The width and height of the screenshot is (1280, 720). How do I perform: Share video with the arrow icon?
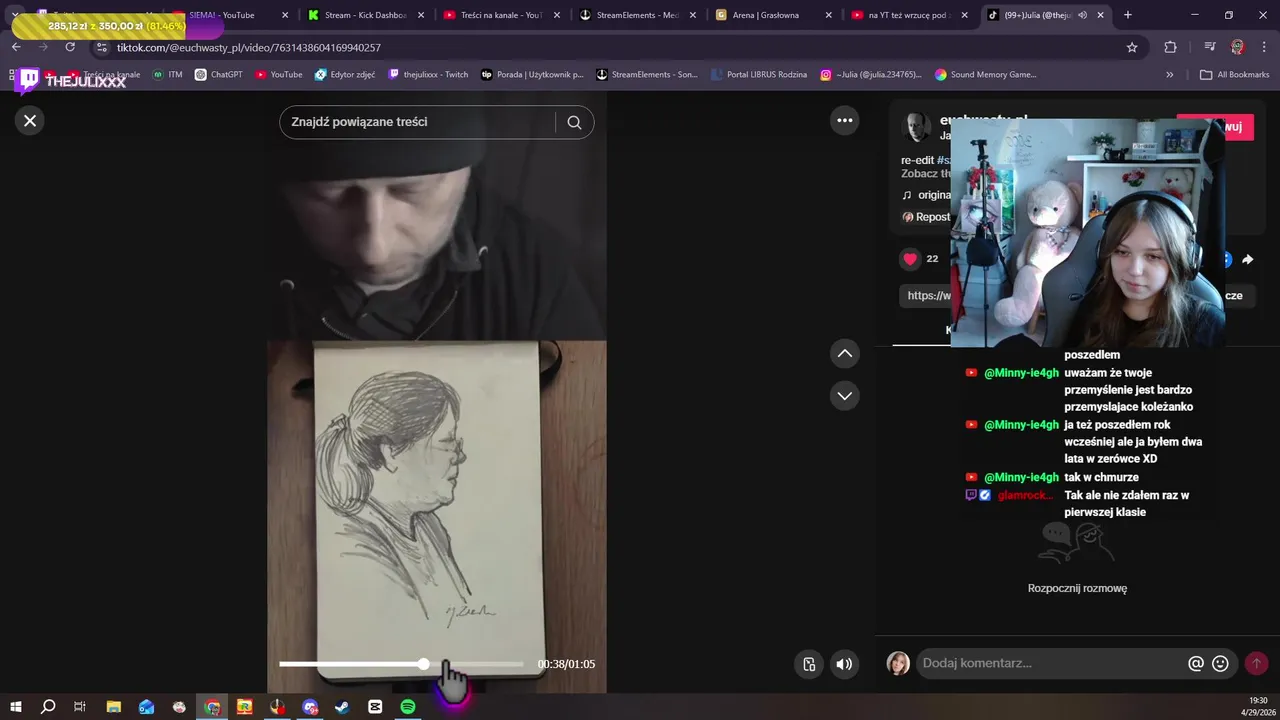[x=1248, y=260]
